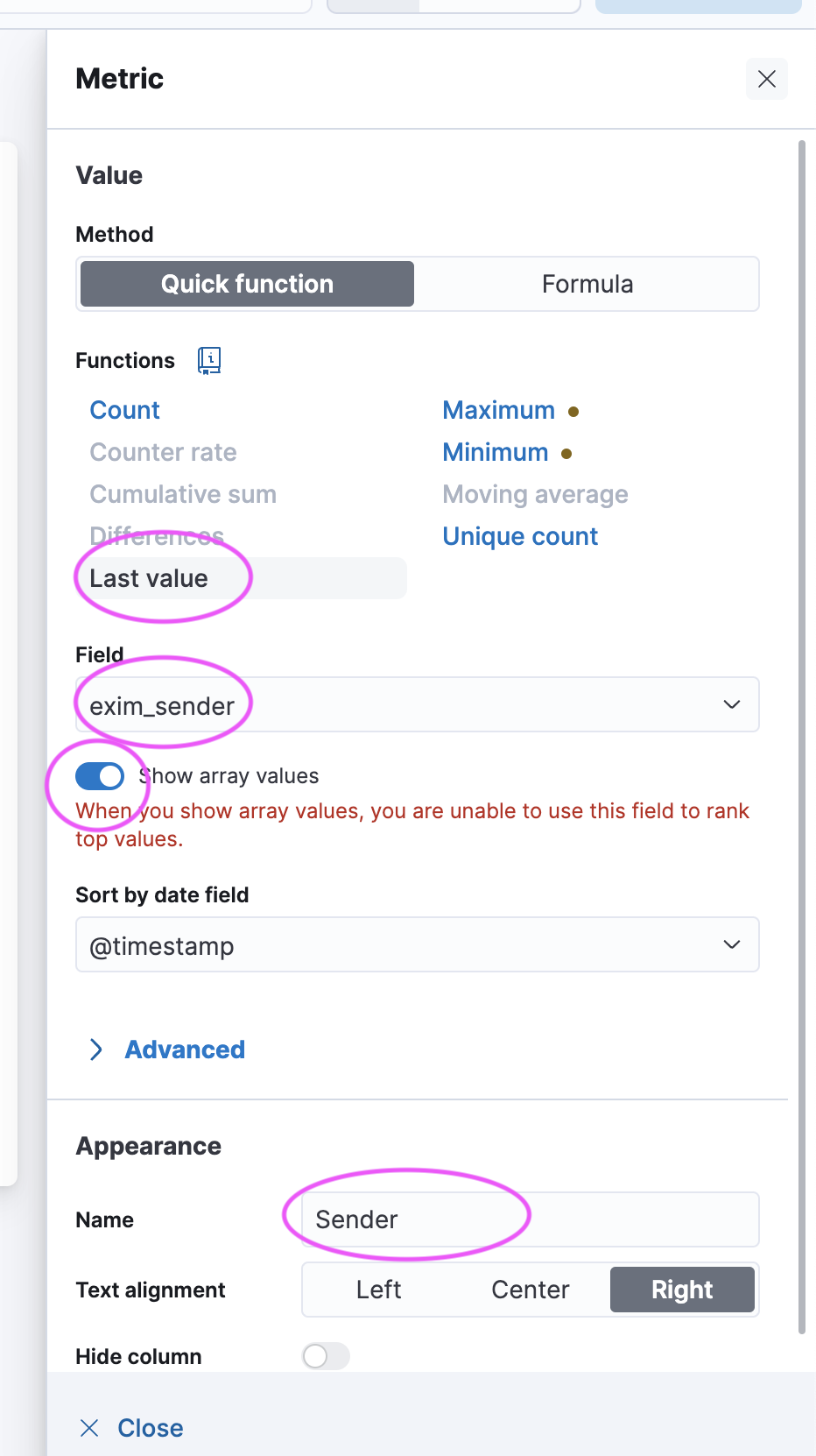This screenshot has height=1456, width=816.
Task: Open the Functions documentation book icon
Action: (209, 360)
